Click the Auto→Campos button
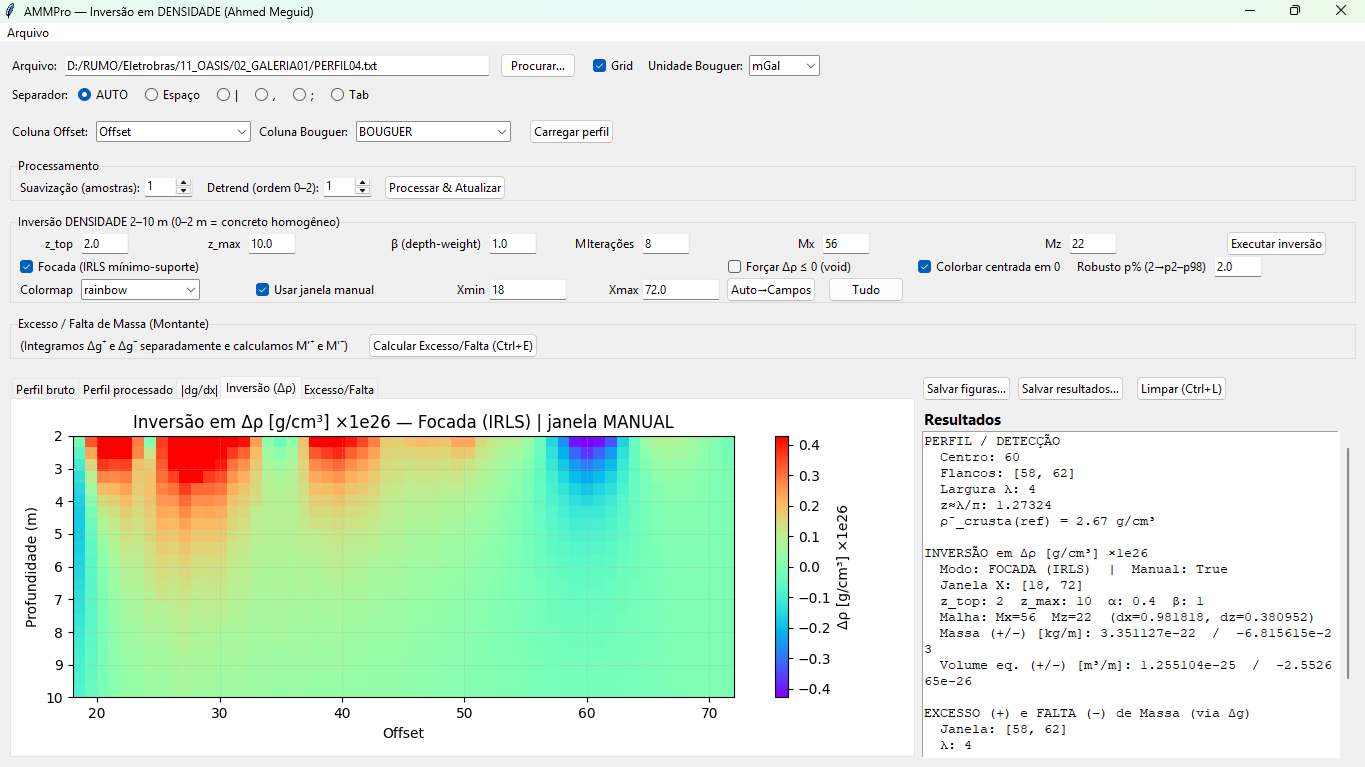 pyautogui.click(x=770, y=290)
